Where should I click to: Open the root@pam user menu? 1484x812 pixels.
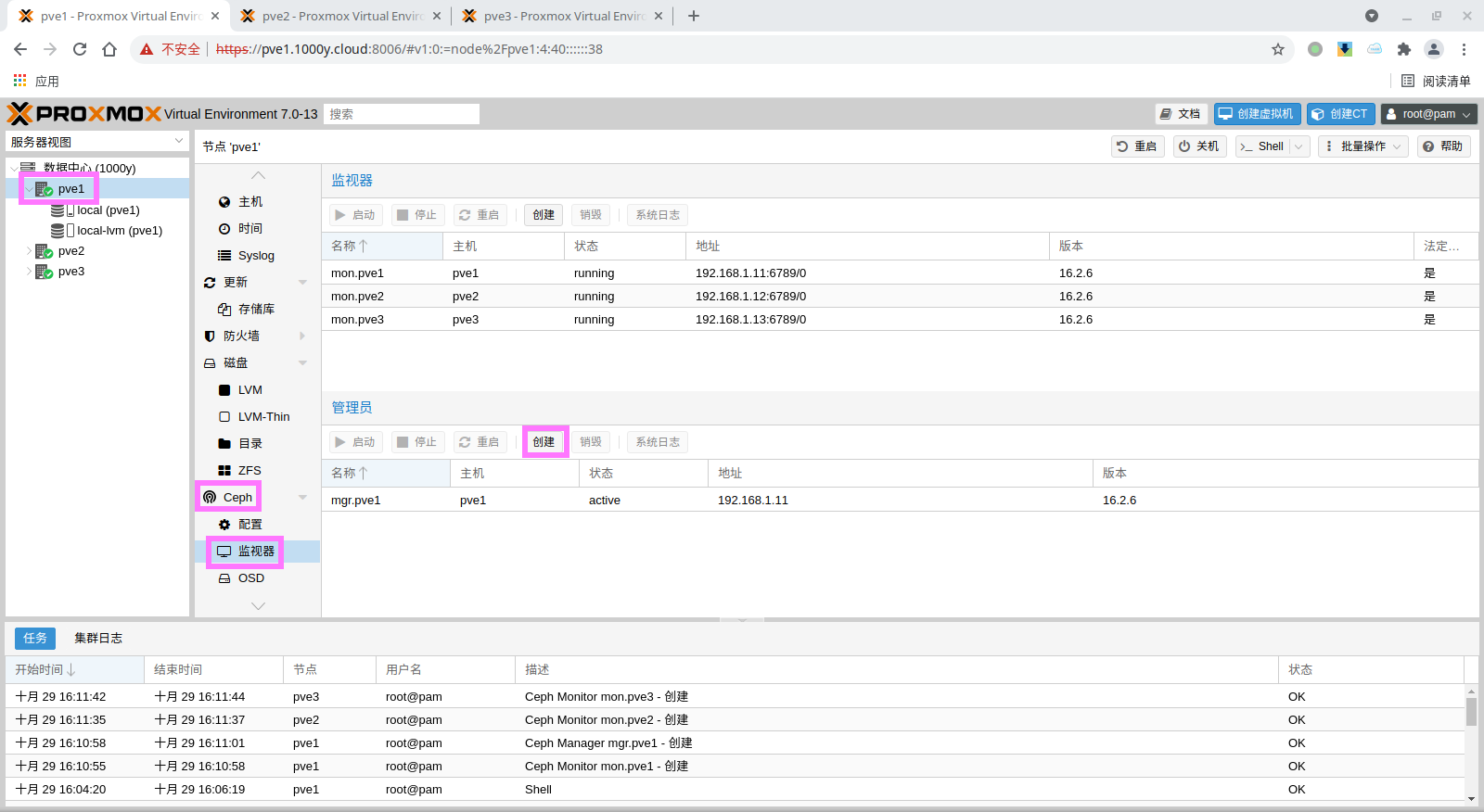click(1428, 114)
